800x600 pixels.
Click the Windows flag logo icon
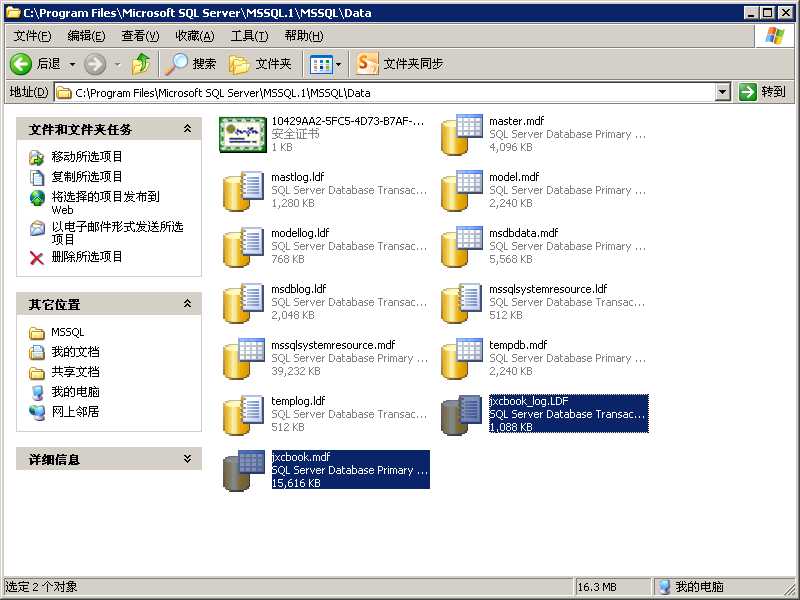pos(774,36)
